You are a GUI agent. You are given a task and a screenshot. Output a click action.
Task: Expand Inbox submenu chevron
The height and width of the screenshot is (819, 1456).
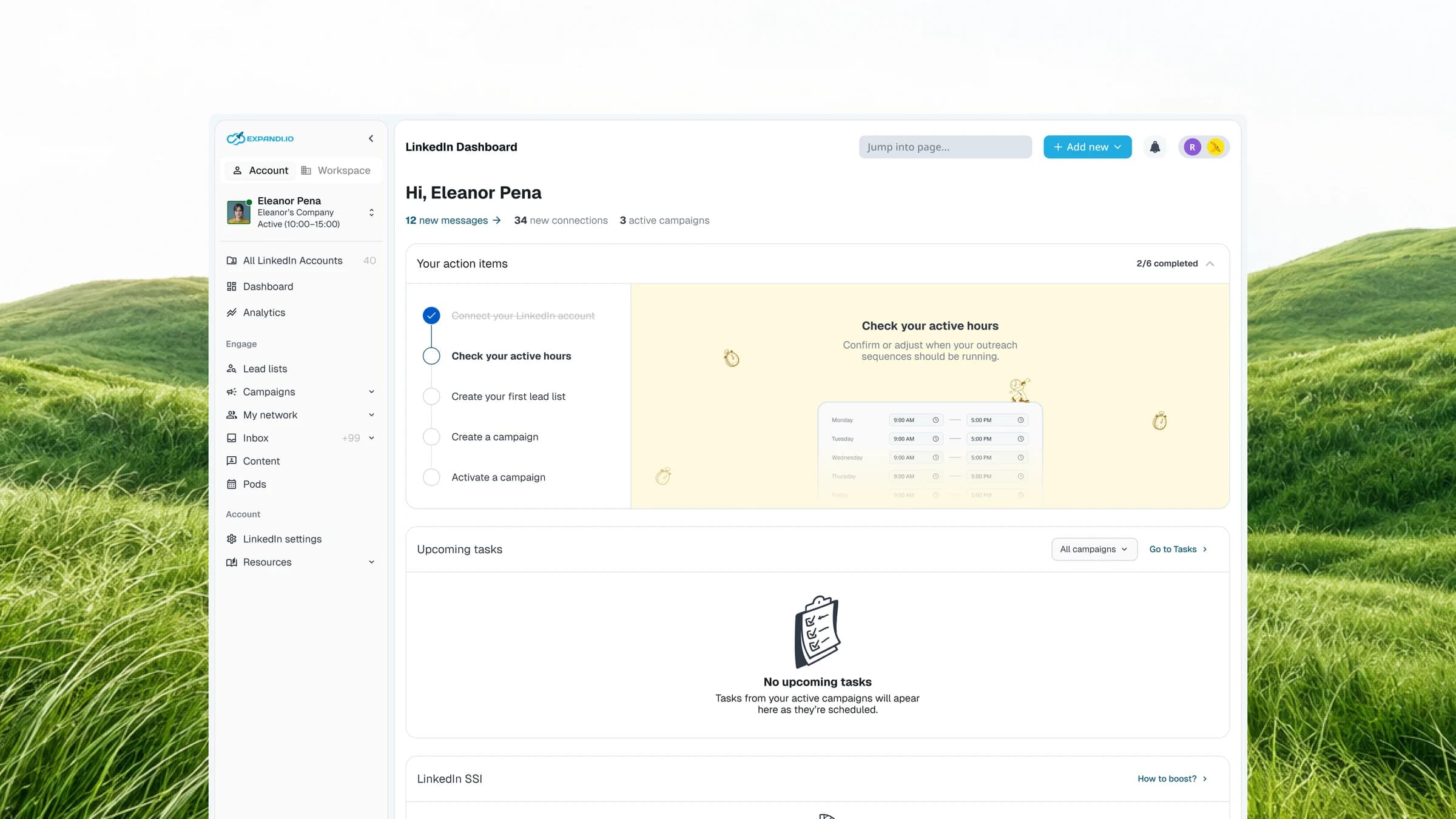[x=371, y=438]
